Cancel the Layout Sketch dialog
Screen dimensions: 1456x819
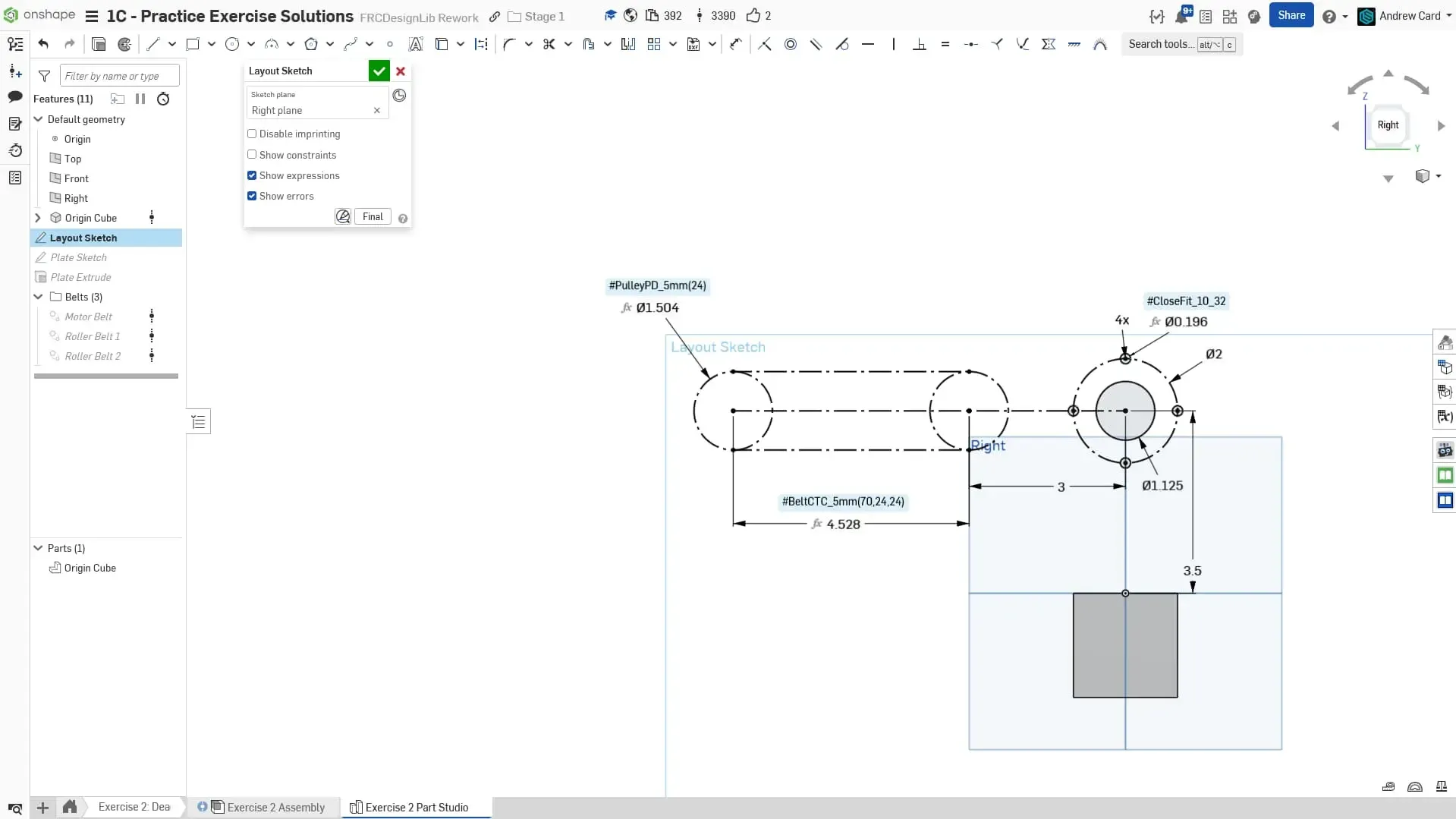(x=401, y=71)
